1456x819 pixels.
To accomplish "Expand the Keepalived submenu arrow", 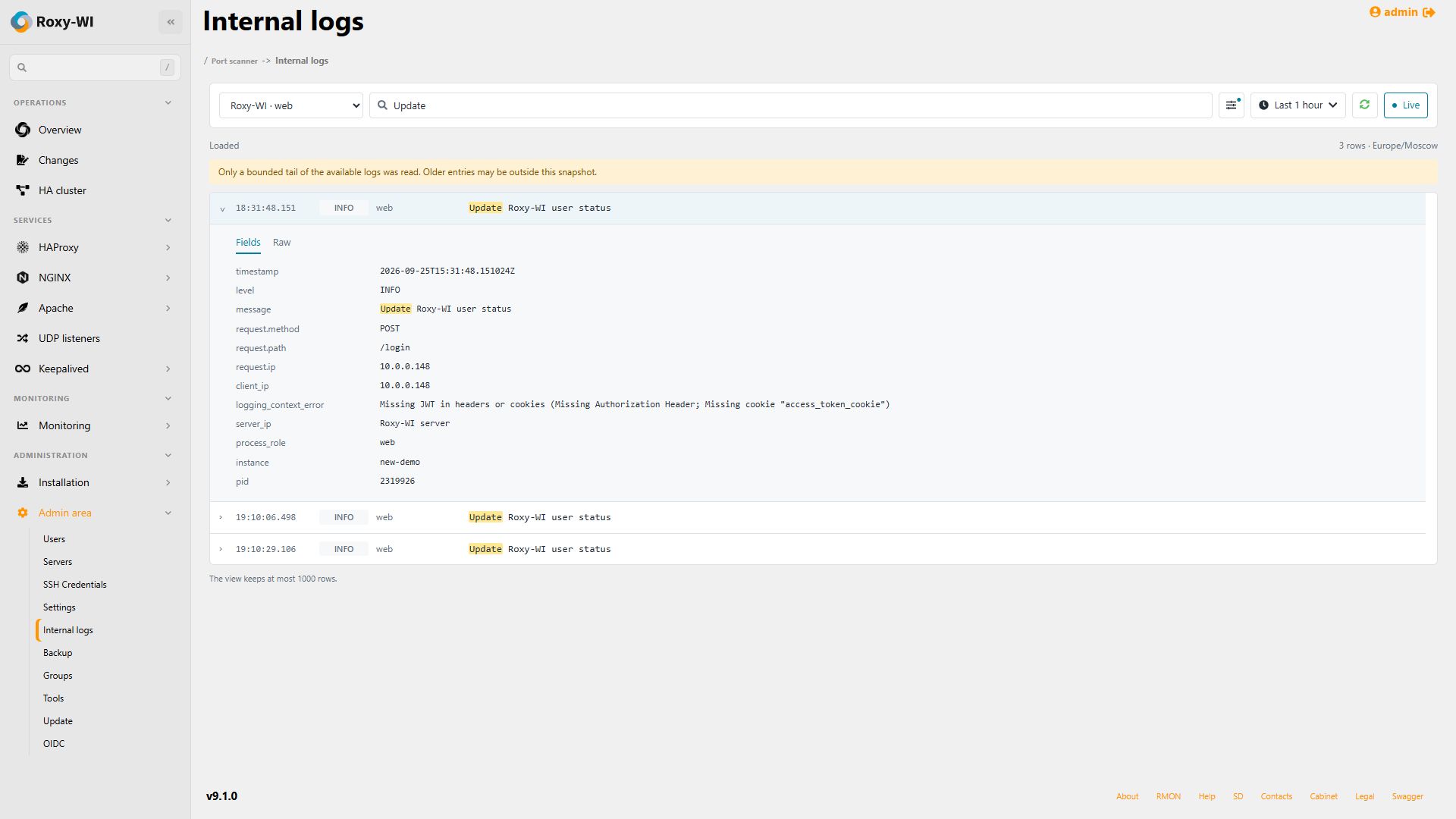I will pyautogui.click(x=168, y=369).
